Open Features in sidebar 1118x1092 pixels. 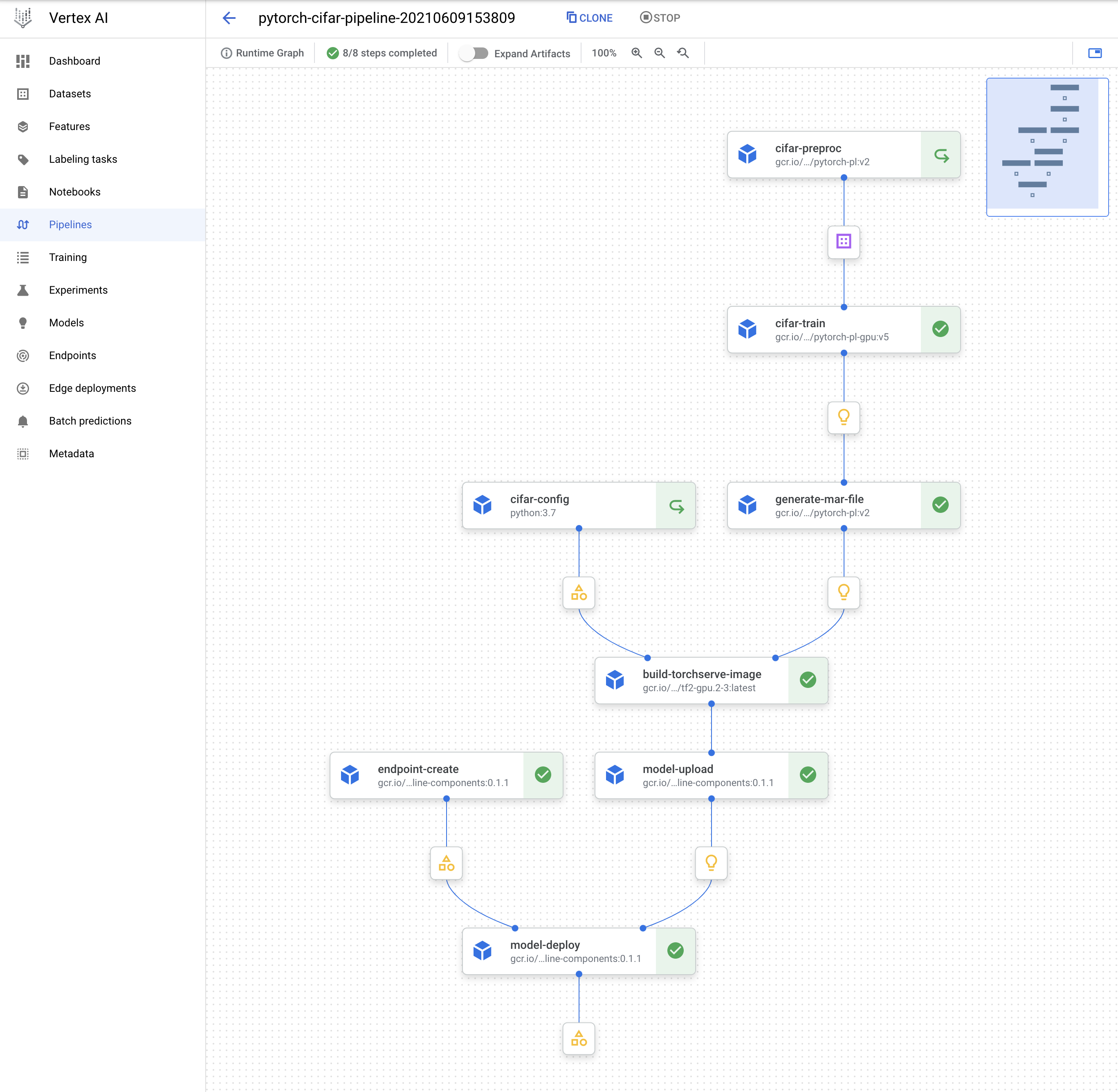click(103, 126)
